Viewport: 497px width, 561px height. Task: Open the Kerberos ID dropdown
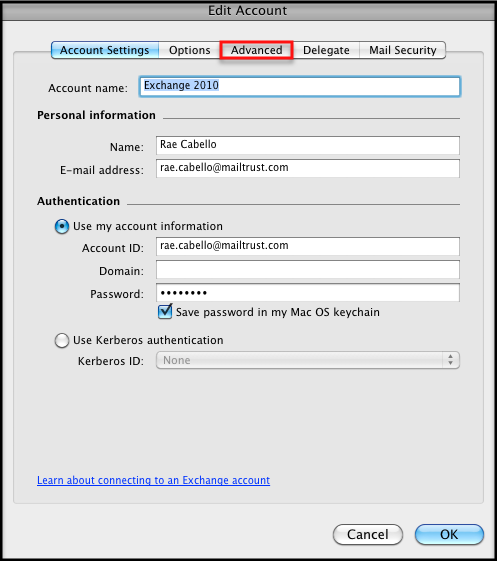[308, 360]
